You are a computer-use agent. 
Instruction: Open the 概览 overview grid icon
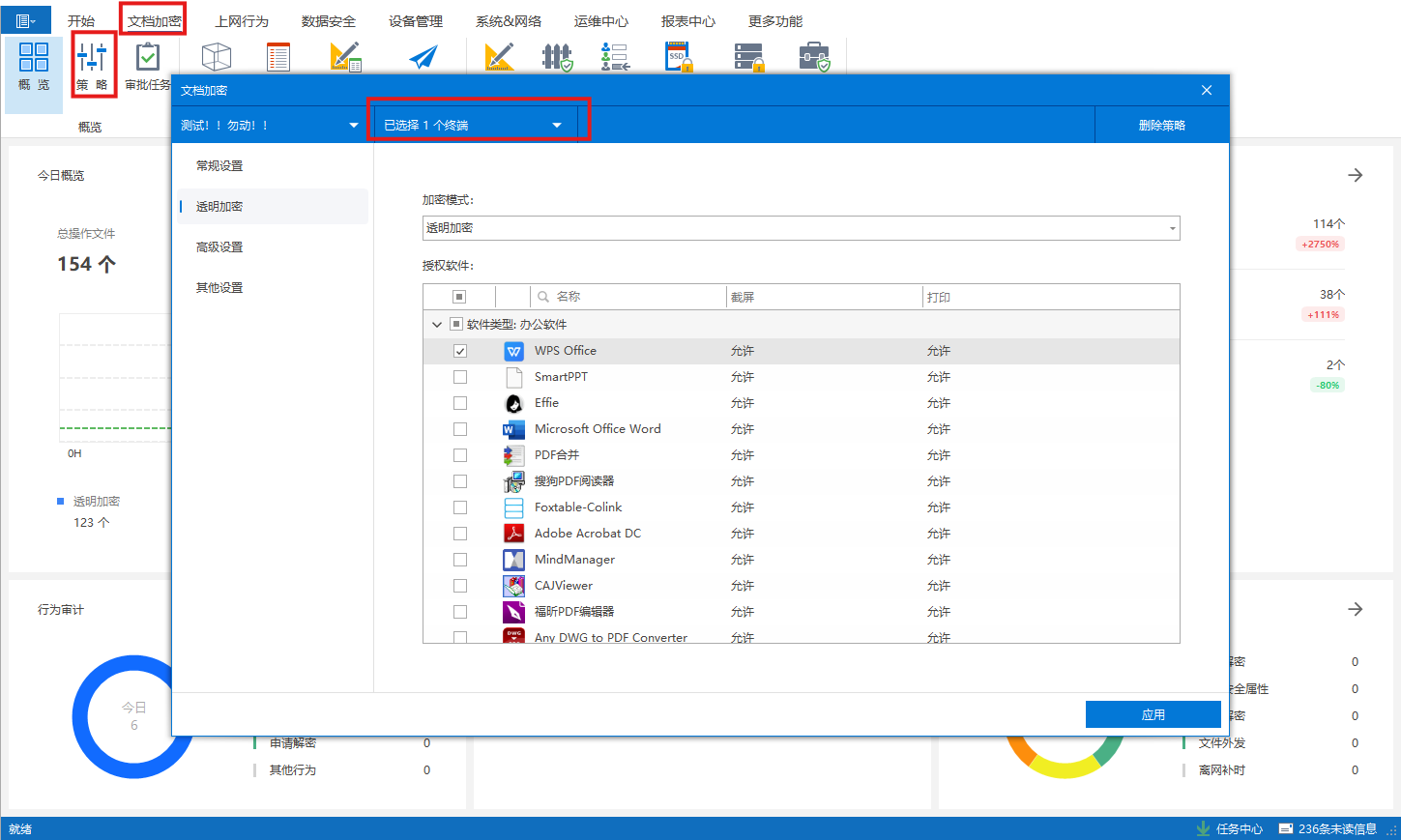[x=34, y=58]
